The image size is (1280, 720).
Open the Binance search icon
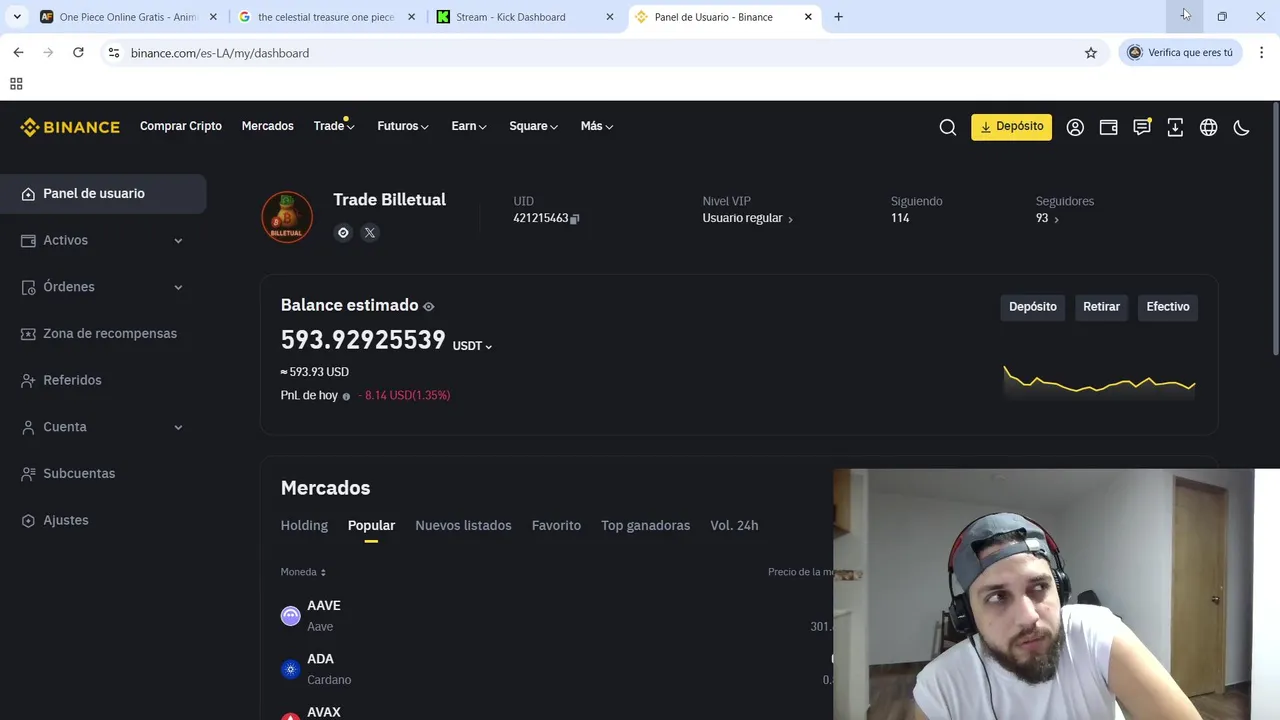[947, 127]
